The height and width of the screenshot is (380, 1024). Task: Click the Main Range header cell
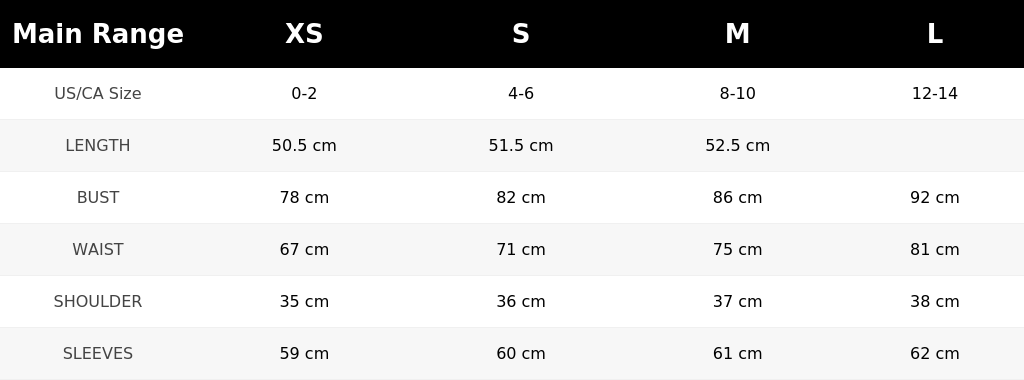[98, 34]
